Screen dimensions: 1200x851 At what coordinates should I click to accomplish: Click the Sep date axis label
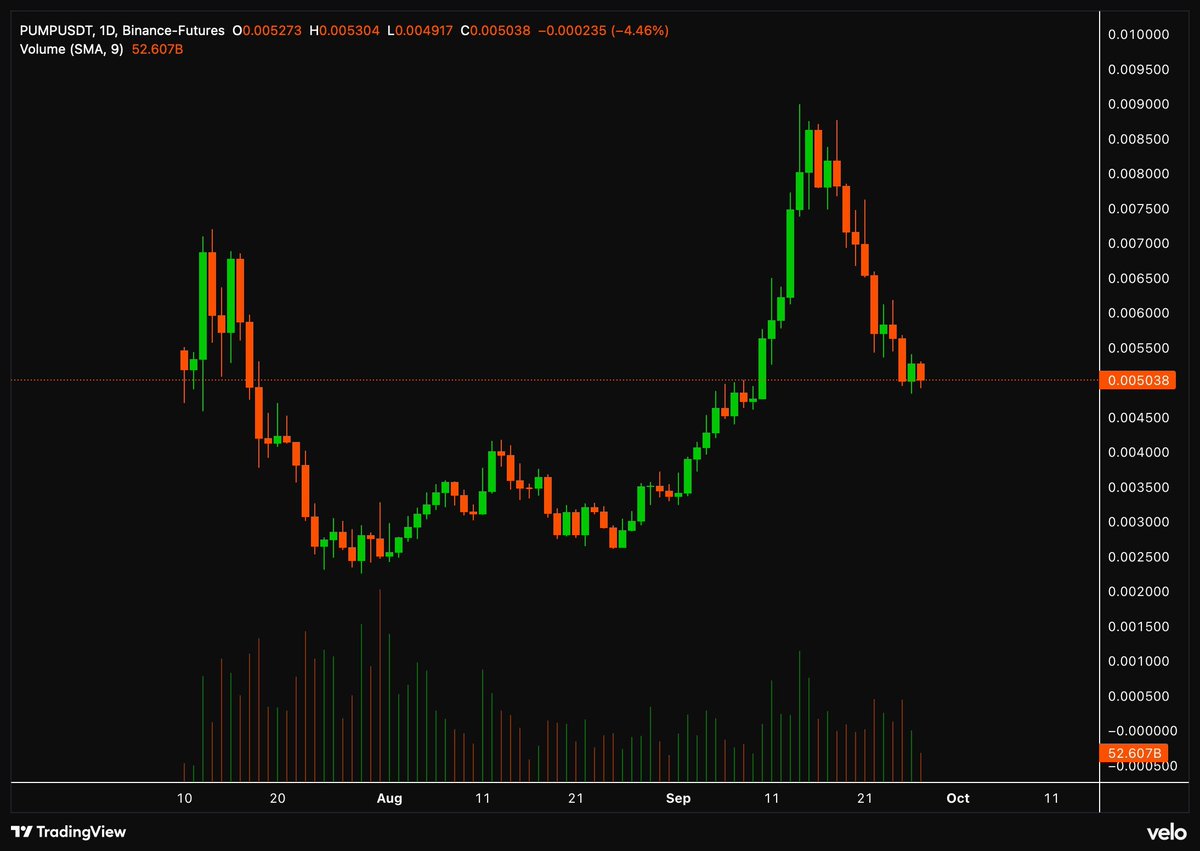pyautogui.click(x=678, y=798)
